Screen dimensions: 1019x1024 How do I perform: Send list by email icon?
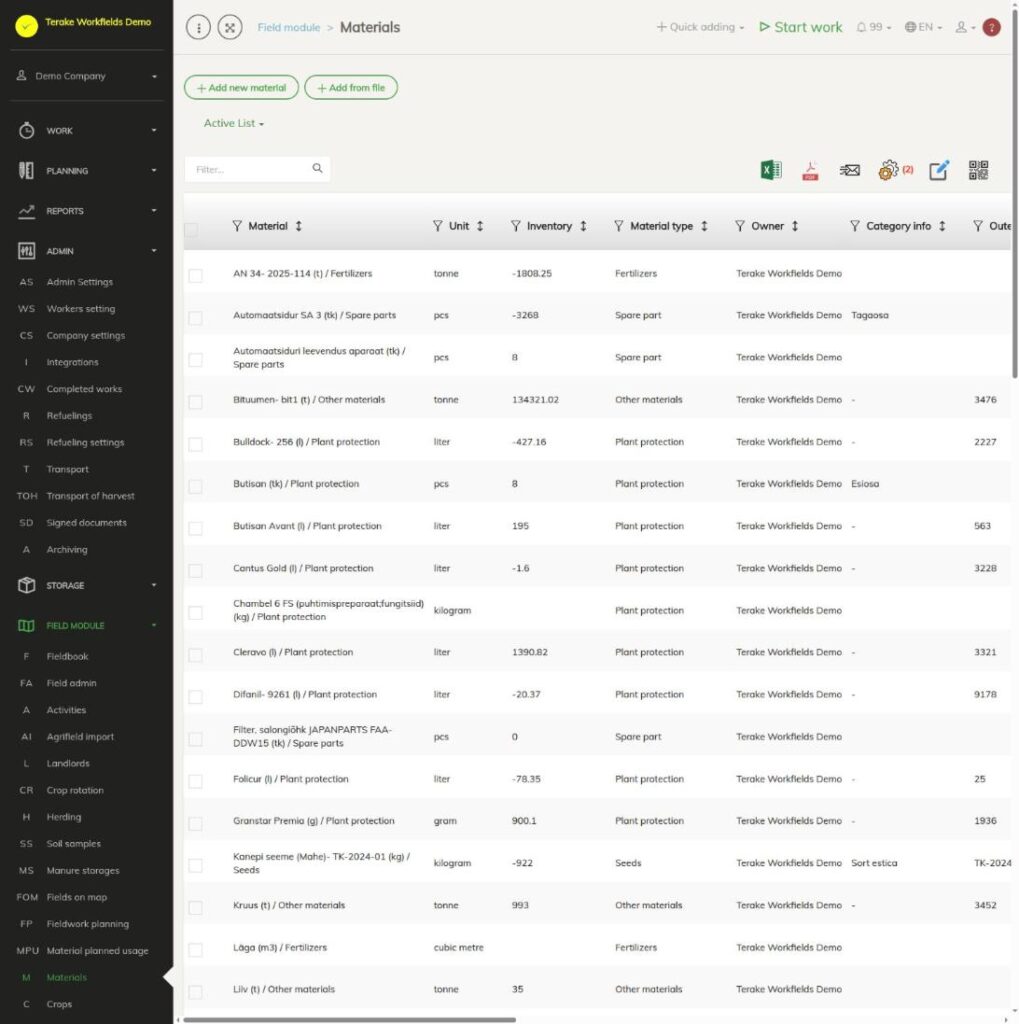849,170
